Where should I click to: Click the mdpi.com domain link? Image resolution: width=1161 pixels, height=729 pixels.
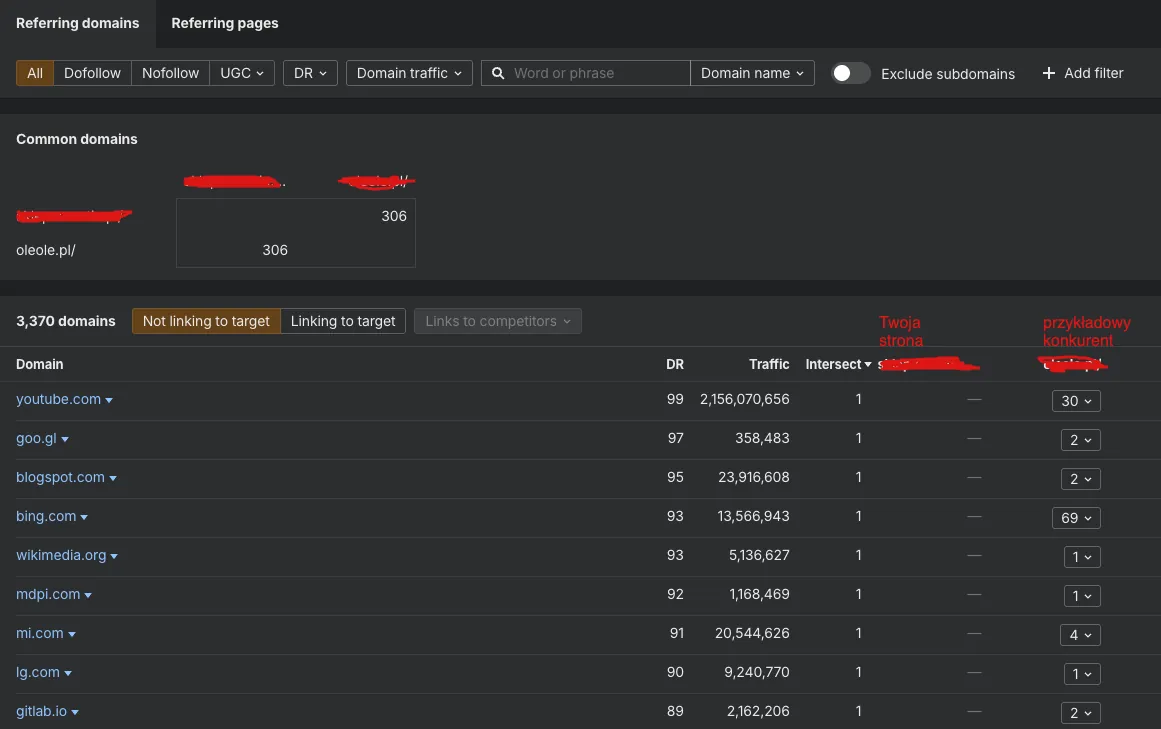pyautogui.click(x=48, y=594)
